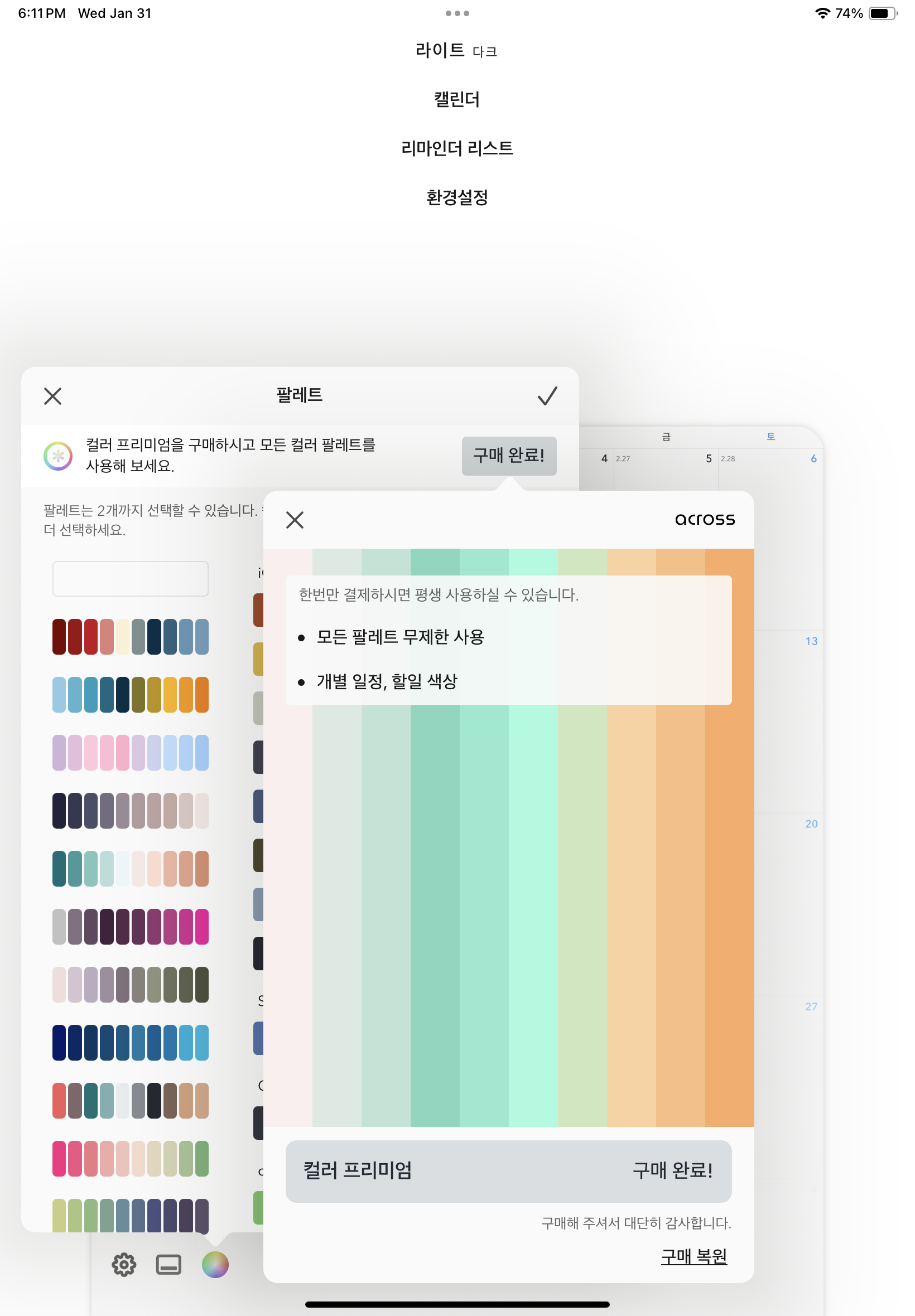Confirm palette selection with the checkmark icon
The width and height of the screenshot is (915, 1316).
tap(547, 395)
